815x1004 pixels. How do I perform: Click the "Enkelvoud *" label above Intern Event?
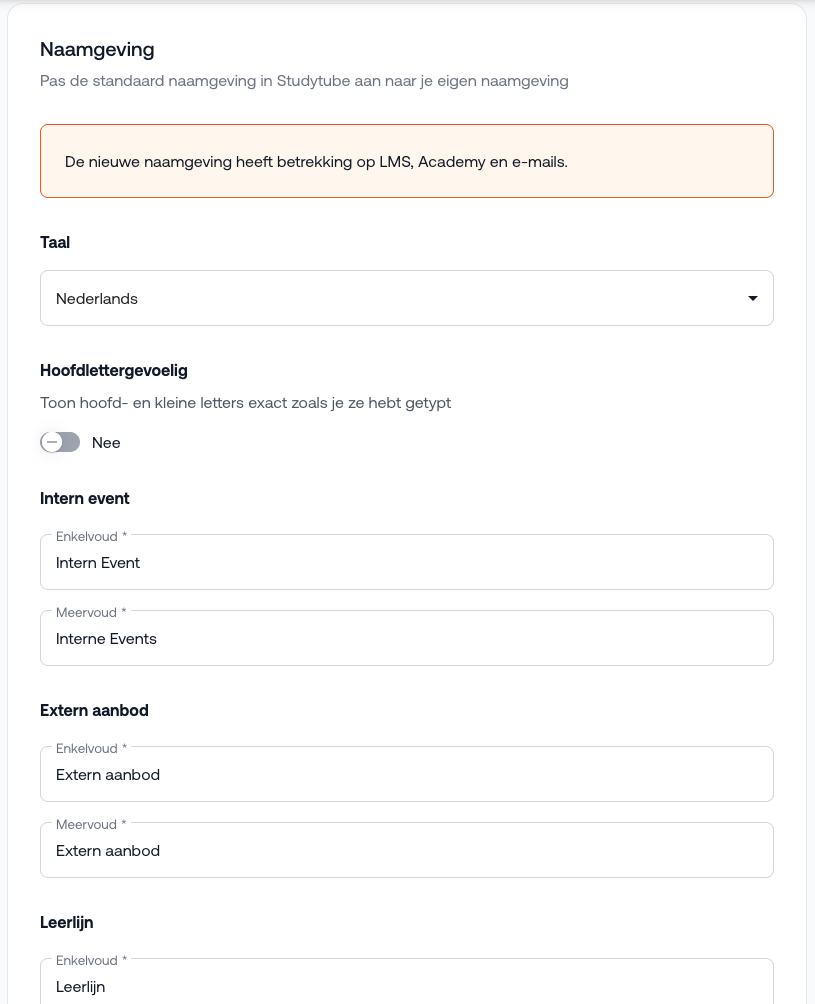91,537
